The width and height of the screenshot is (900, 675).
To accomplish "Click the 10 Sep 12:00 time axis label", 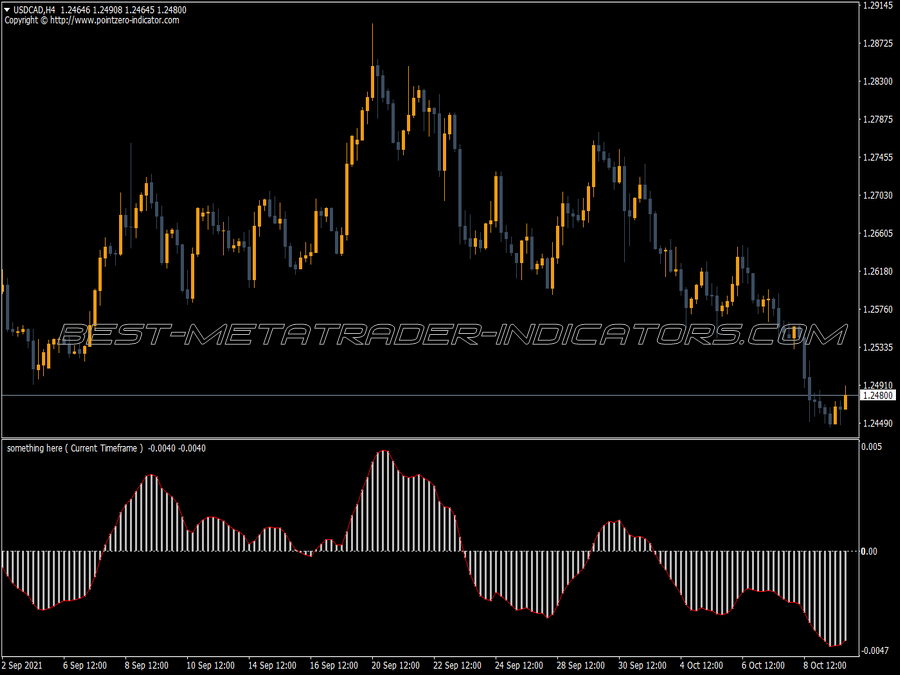I will (211, 665).
